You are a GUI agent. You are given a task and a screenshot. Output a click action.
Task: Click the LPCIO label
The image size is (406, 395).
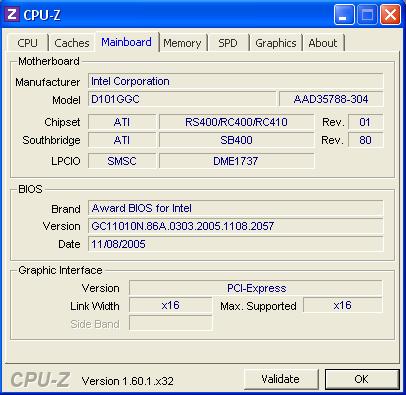pyautogui.click(x=66, y=161)
